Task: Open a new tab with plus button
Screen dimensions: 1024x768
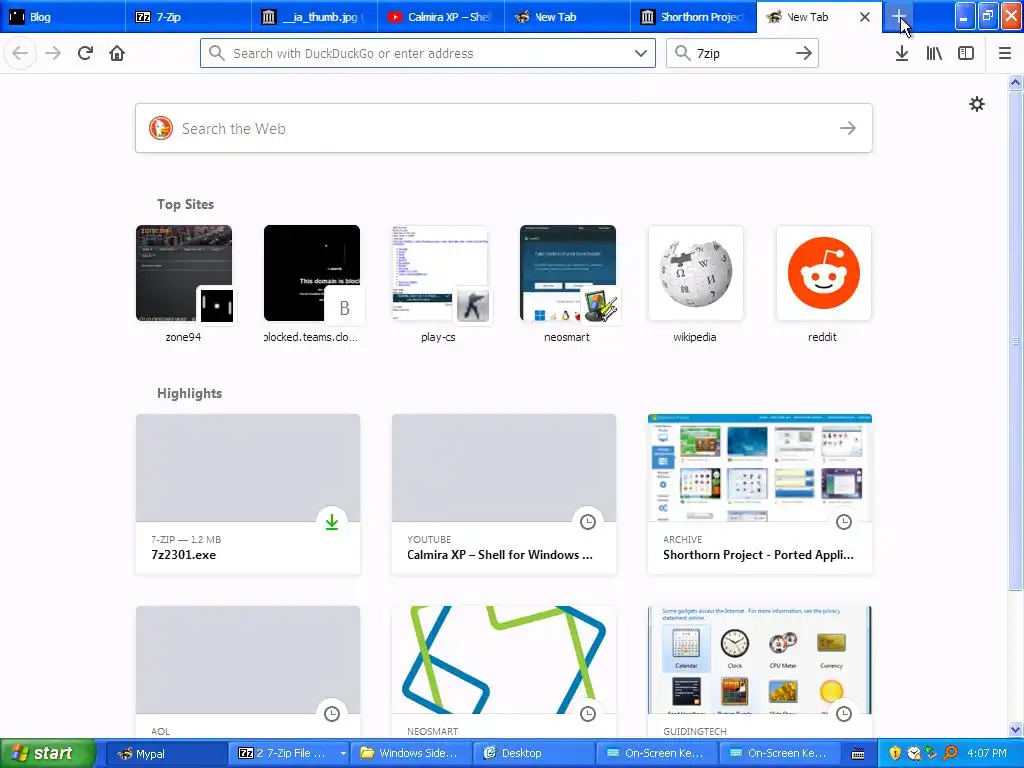Action: pos(899,16)
